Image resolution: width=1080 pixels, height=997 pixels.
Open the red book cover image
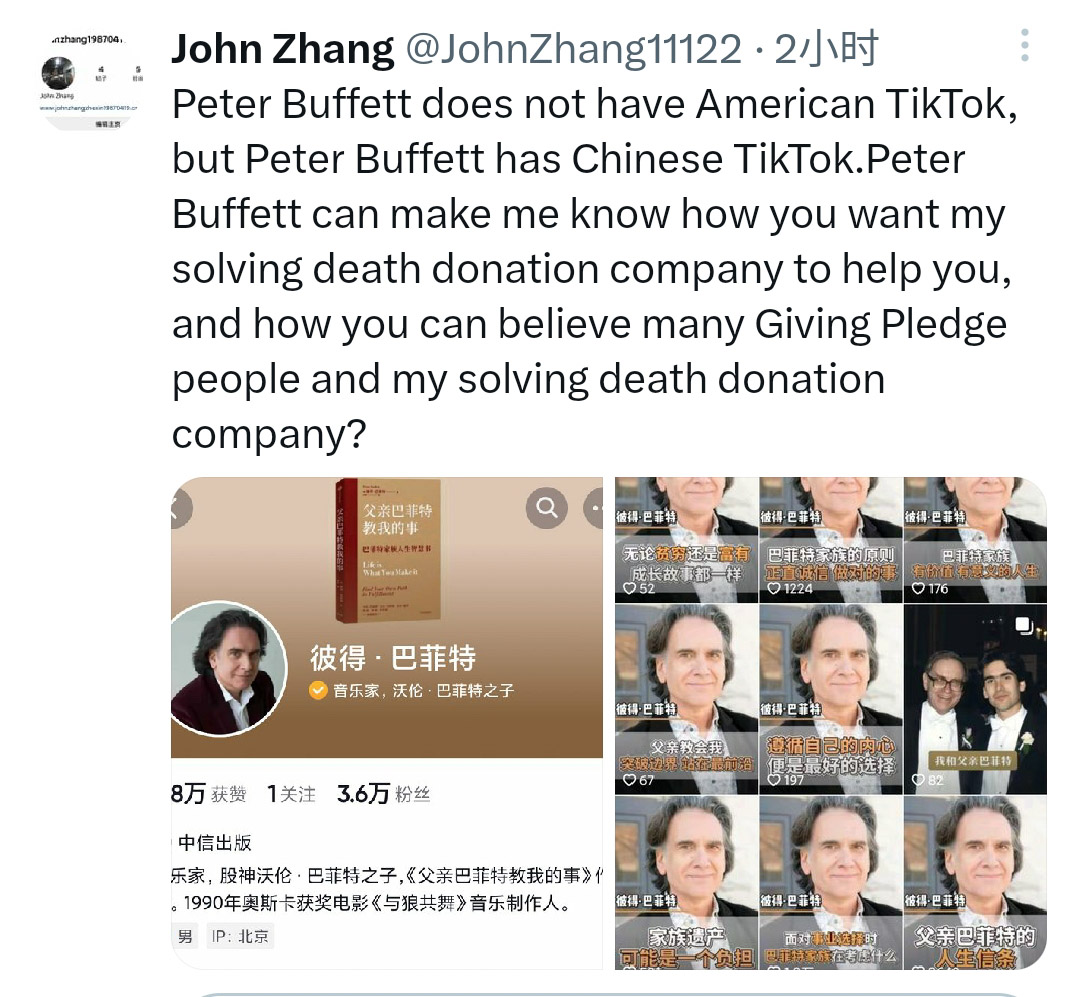pos(387,549)
